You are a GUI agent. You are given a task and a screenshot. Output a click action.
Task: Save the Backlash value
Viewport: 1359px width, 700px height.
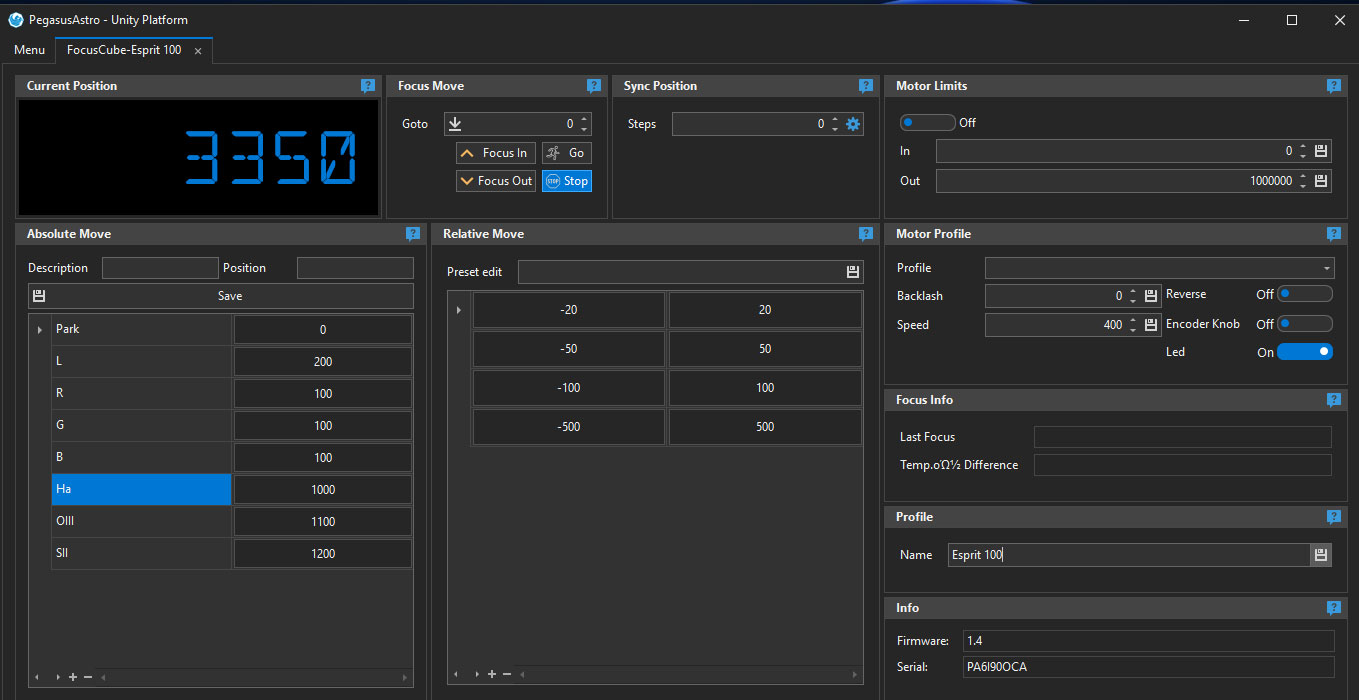click(1151, 296)
